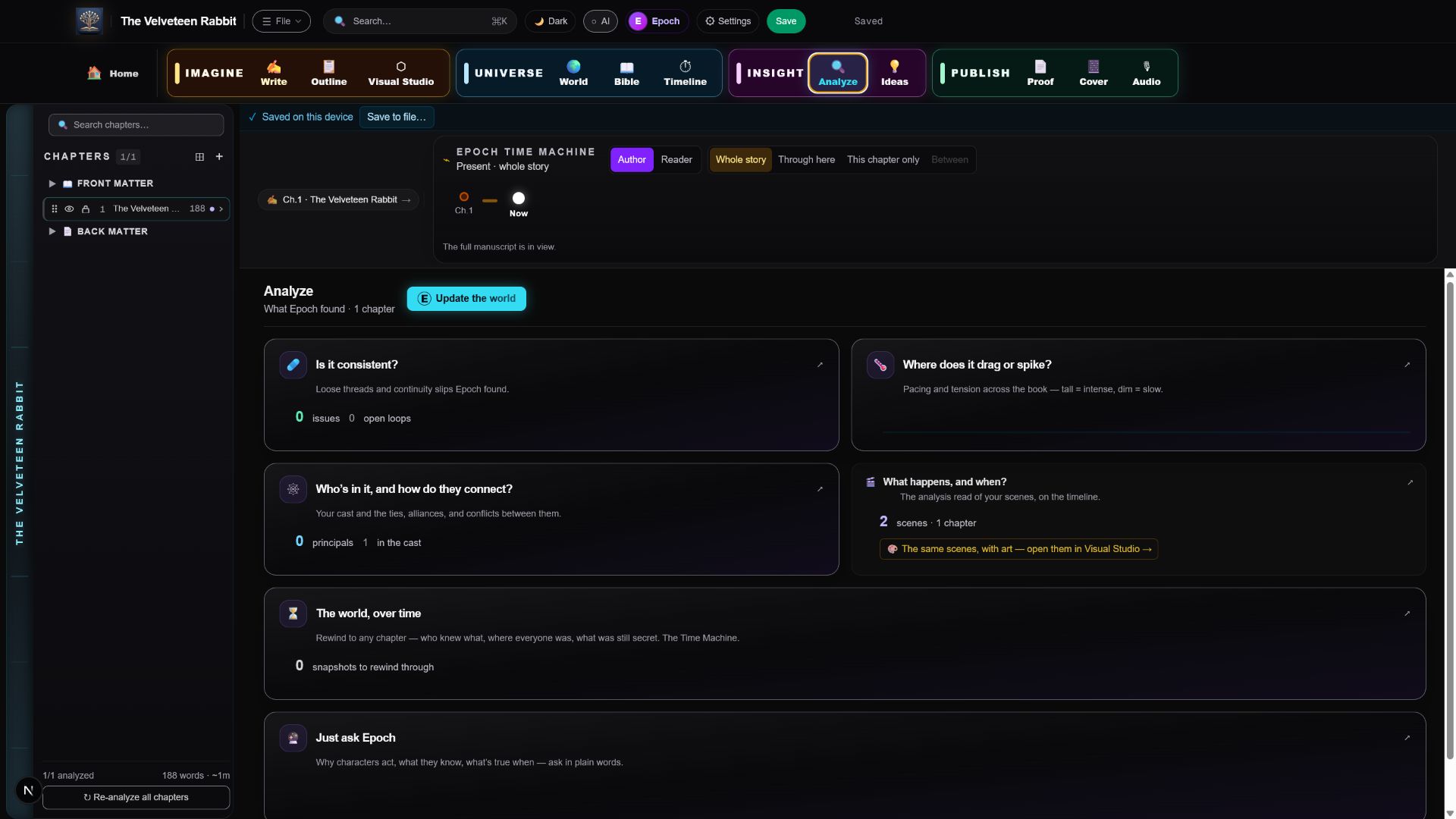The image size is (1456, 819).
Task: Open the 'Ch.1 · The Velveteen Rabbit' chip
Action: [x=338, y=200]
